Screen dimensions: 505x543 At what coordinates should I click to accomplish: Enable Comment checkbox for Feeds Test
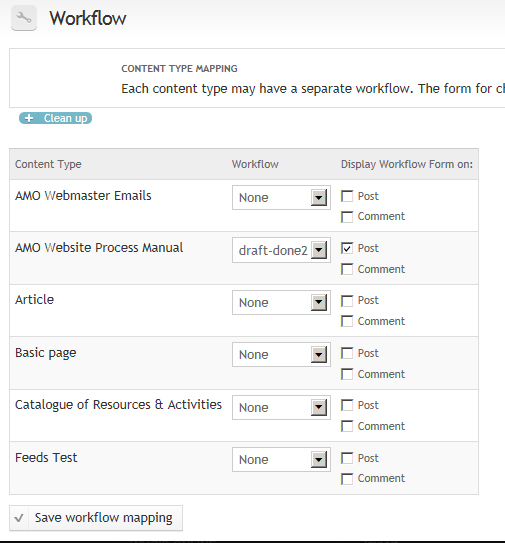pos(347,479)
